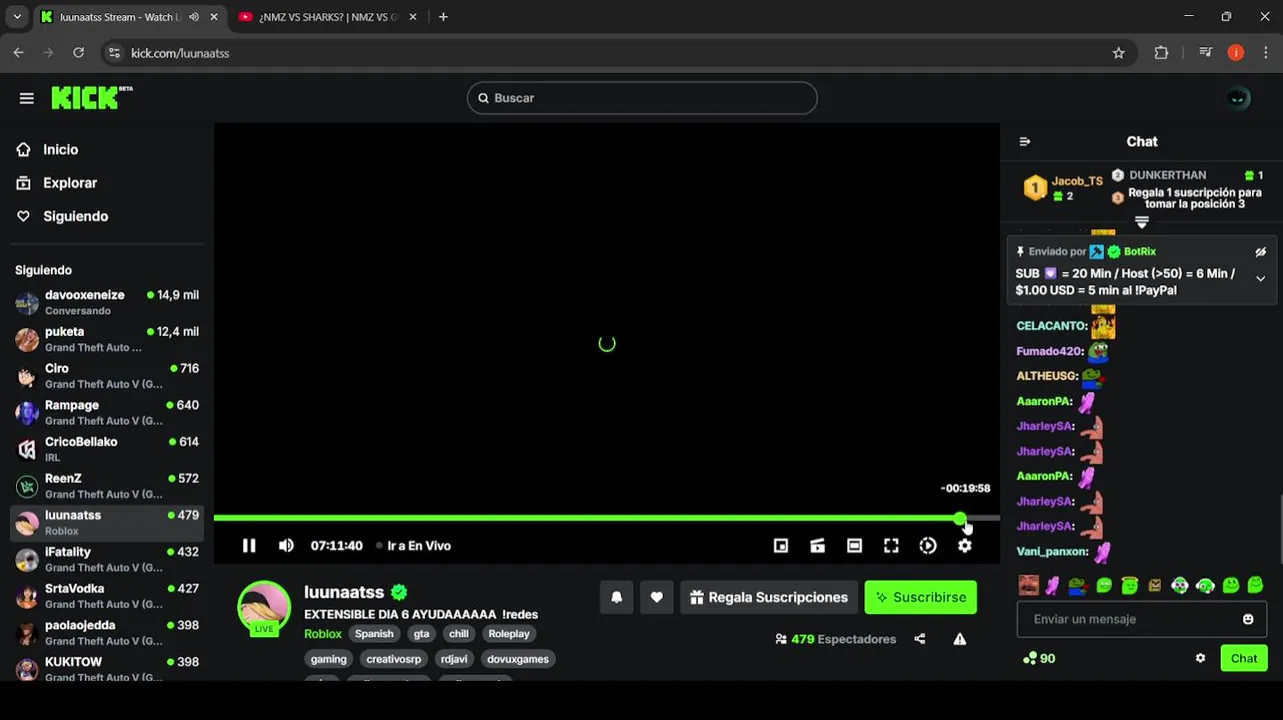Open channel points 90 balance
1283x720 pixels.
point(1039,658)
